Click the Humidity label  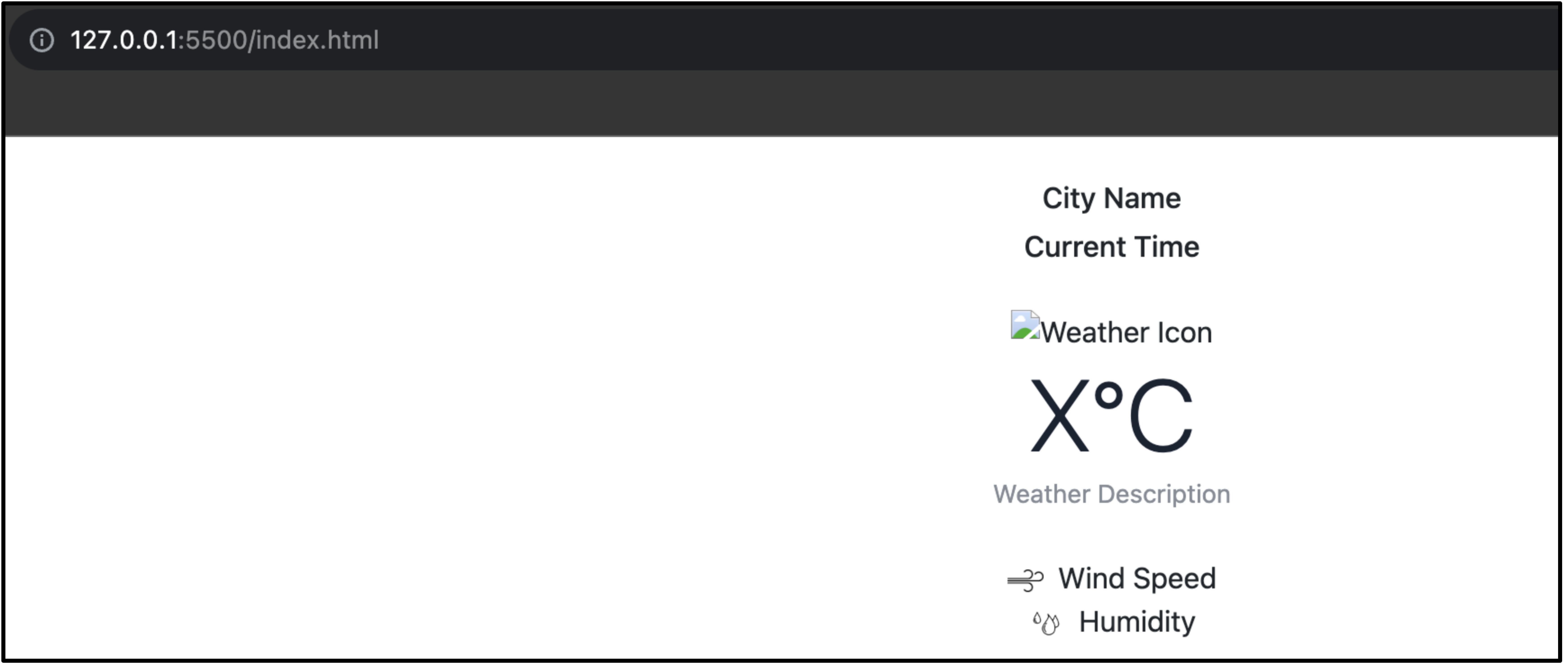click(x=1137, y=622)
